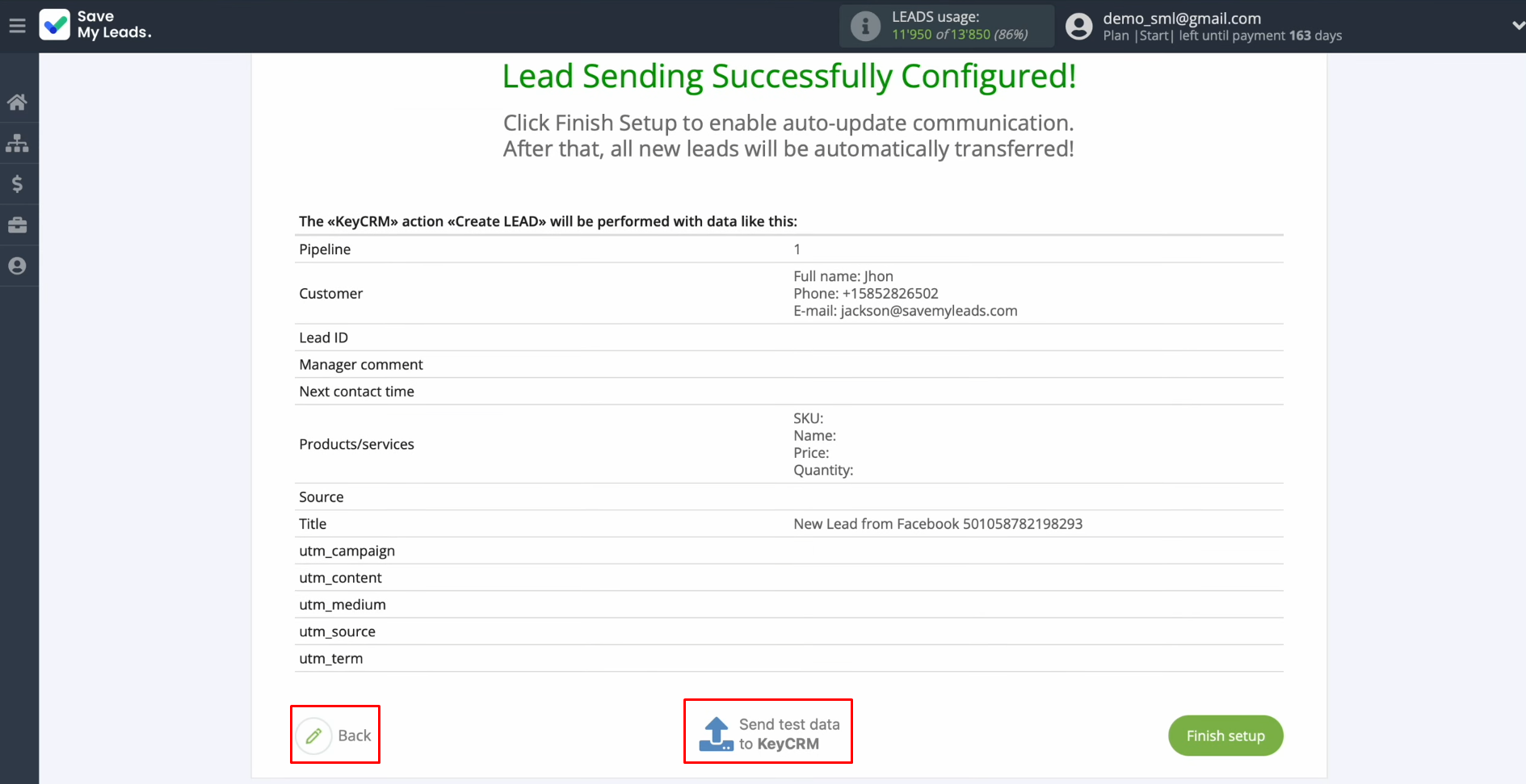Open profile via sidebar user icon
This screenshot has height=784, width=1526.
17,266
